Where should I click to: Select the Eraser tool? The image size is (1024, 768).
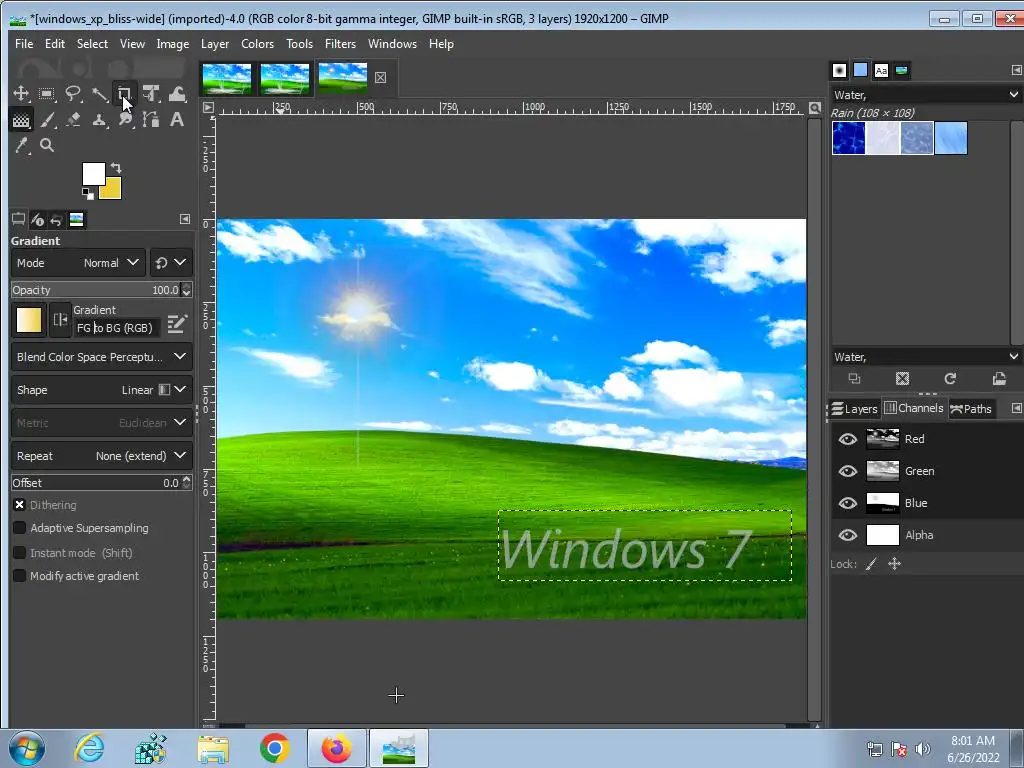73,120
